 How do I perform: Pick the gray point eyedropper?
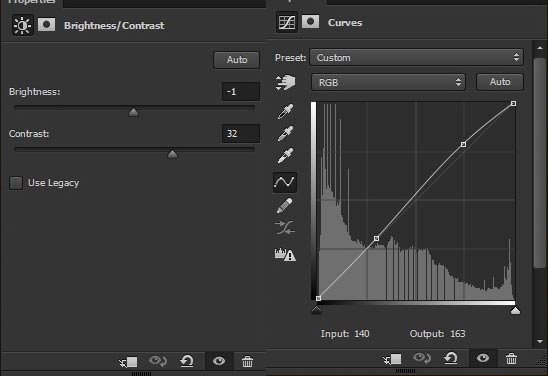[x=286, y=134]
